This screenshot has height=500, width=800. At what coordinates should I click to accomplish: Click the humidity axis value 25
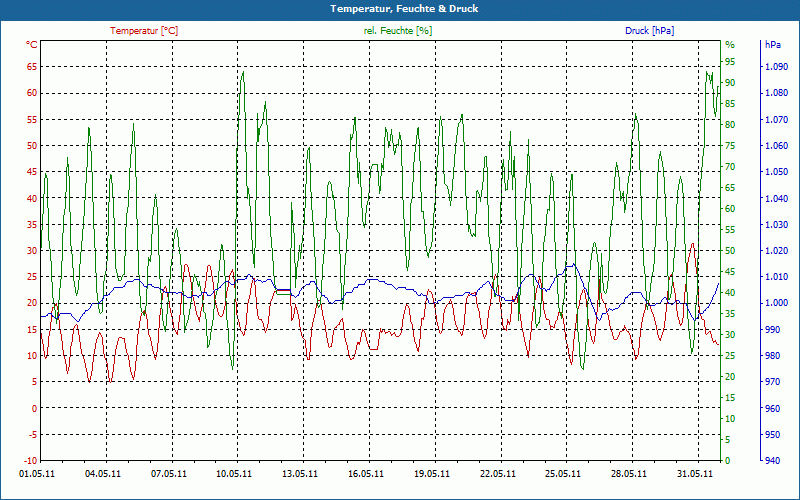tap(731, 356)
